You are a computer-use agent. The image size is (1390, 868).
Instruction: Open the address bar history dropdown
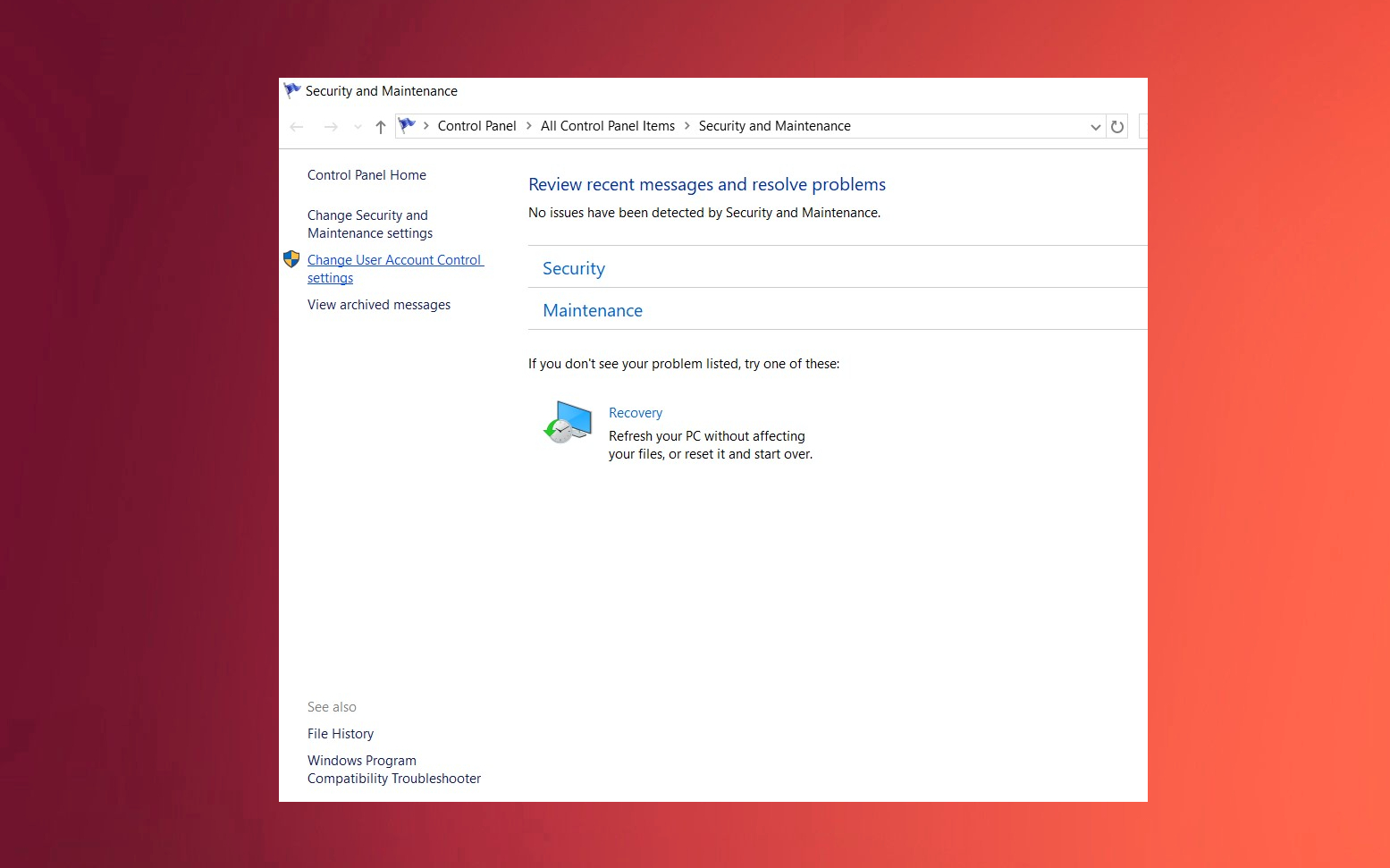(1095, 127)
